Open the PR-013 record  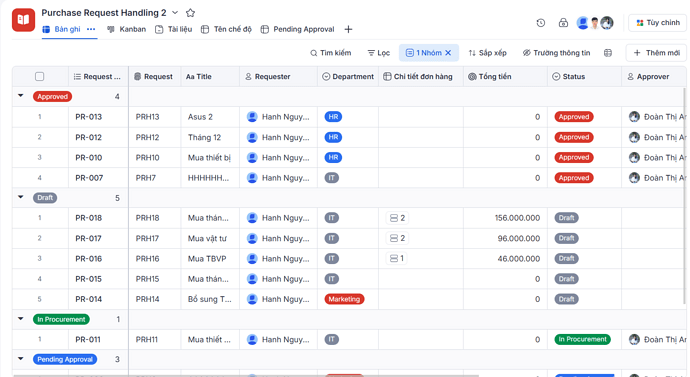(88, 117)
